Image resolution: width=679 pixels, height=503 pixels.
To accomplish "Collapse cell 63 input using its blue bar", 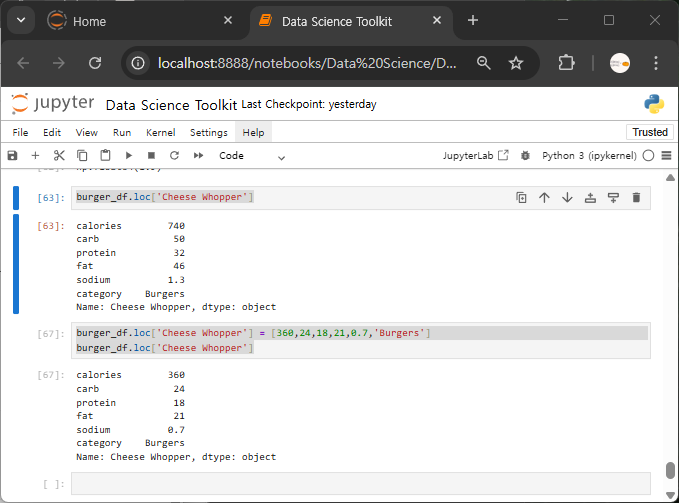I will [x=16, y=198].
